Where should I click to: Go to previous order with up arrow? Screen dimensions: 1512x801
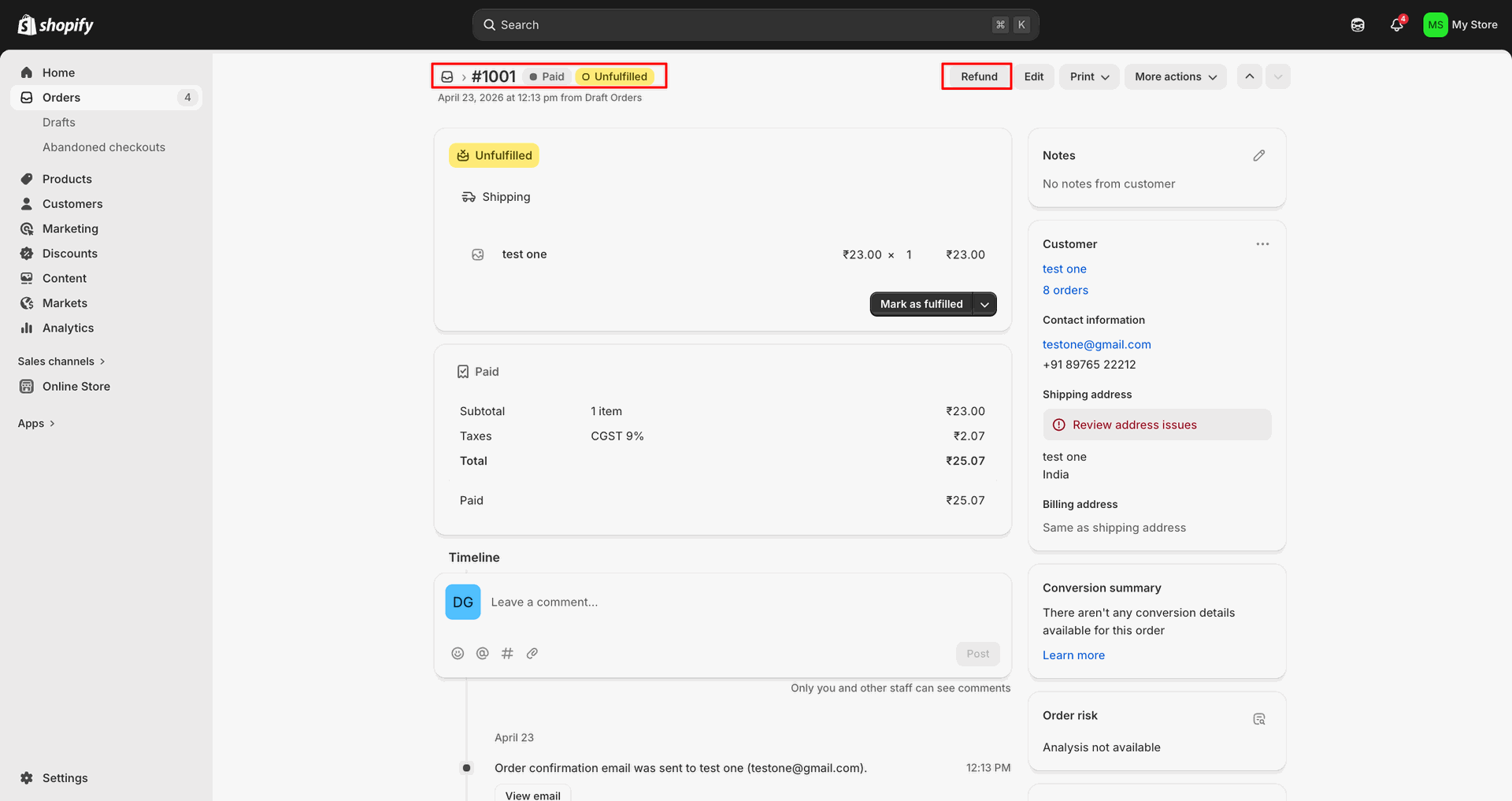[x=1250, y=76]
